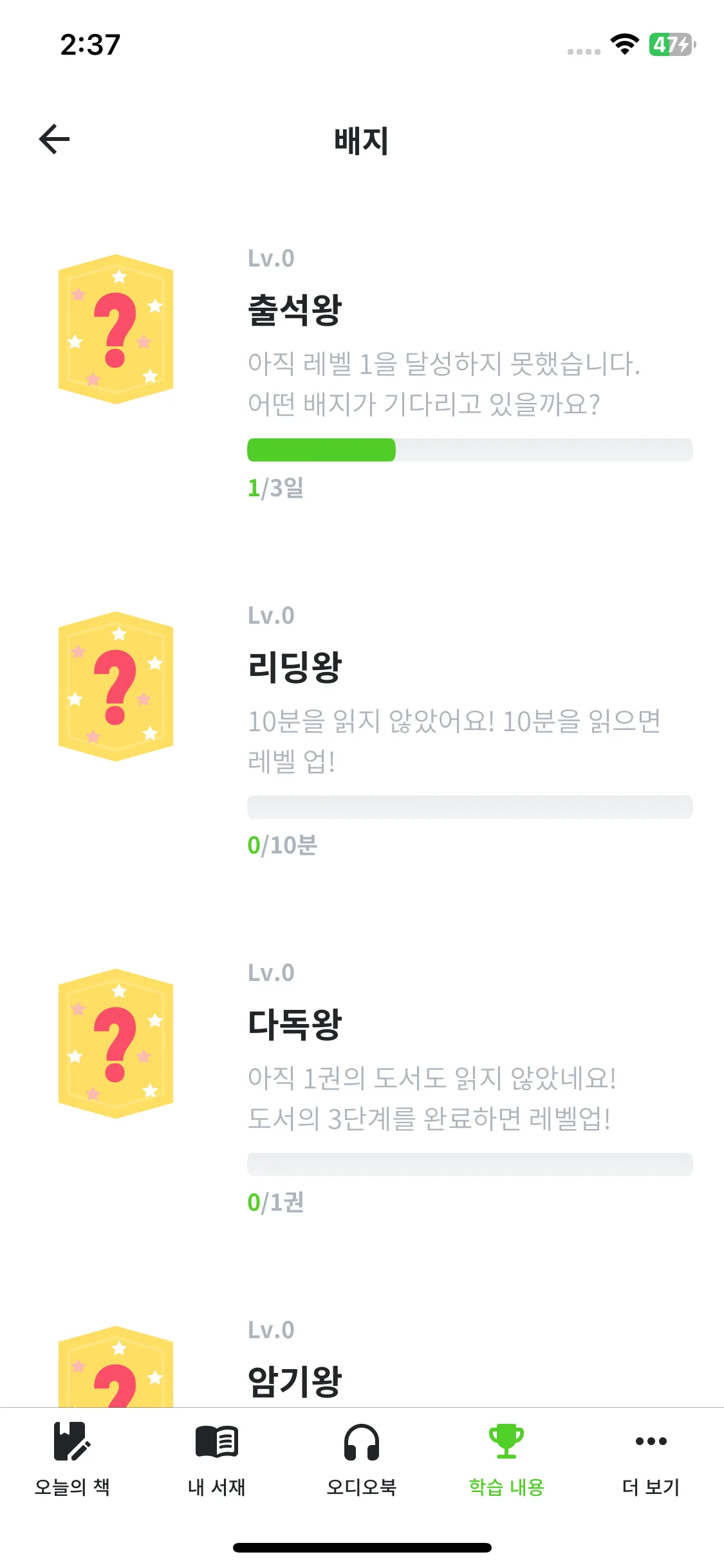The height and width of the screenshot is (1568, 724).
Task: Tap the 다독왕 badge title
Action: tap(295, 1025)
